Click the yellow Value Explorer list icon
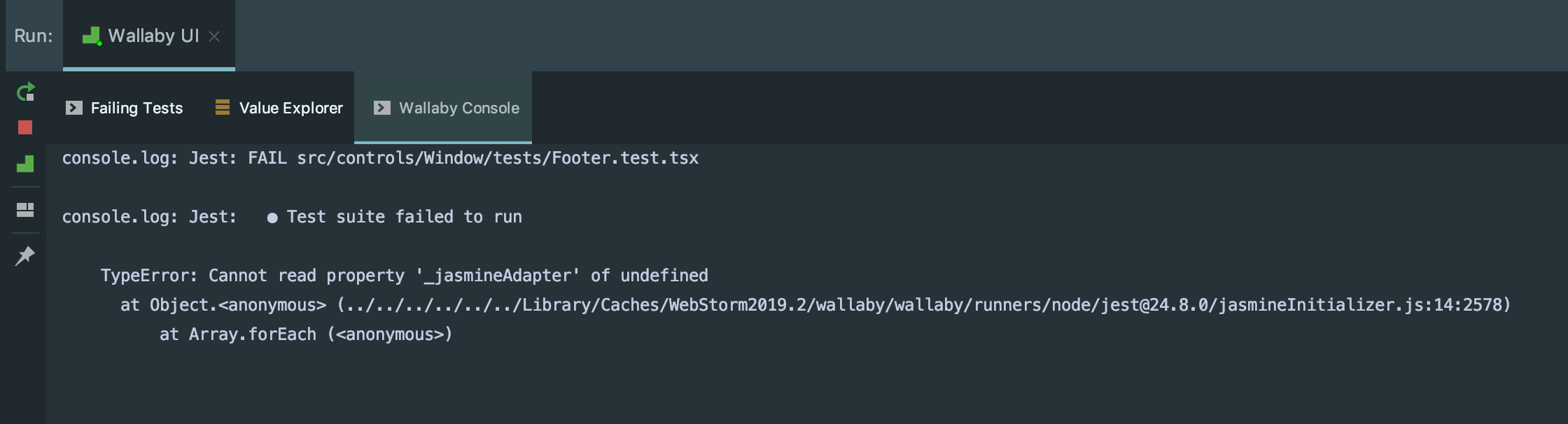Image resolution: width=1568 pixels, height=424 pixels. point(223,108)
